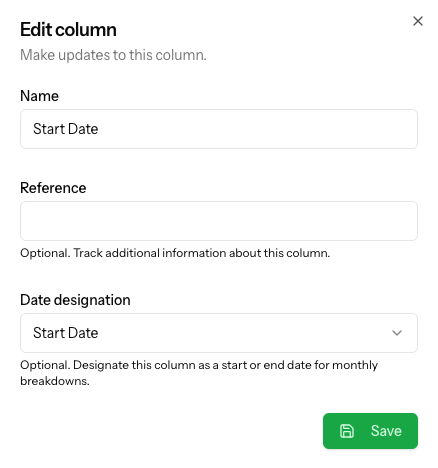438x468 pixels.
Task: Click the monthly breakdowns helper text
Action: 199,373
